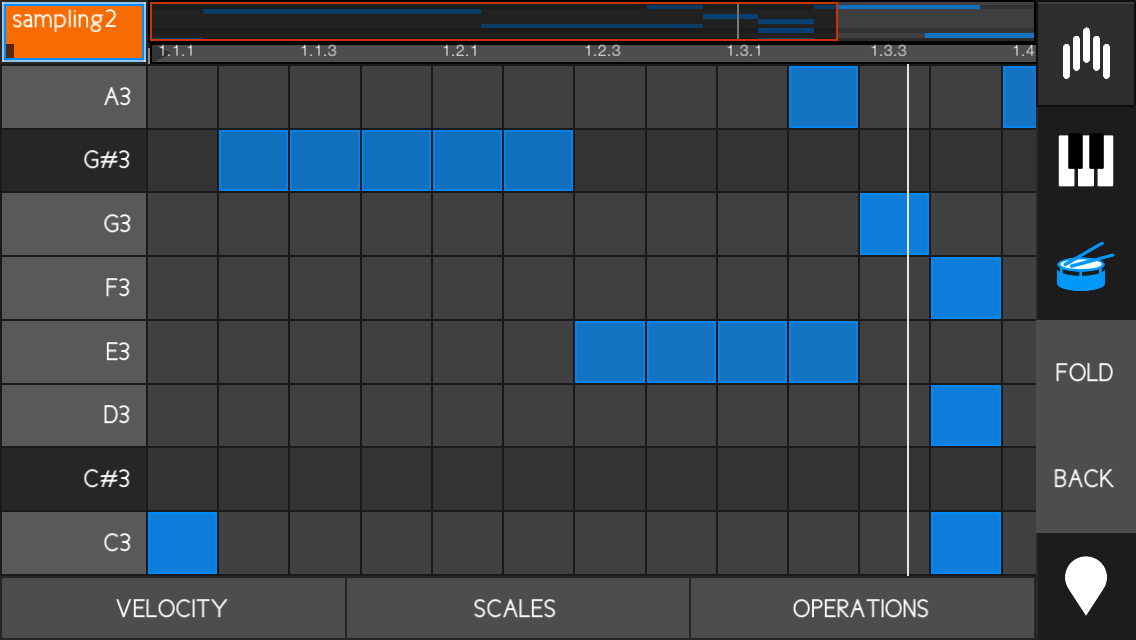Switch to piano keyboard view icon

click(1085, 160)
